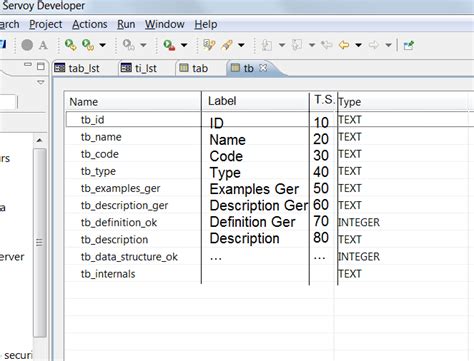Open the Actions menu
The height and width of the screenshot is (361, 474).
pos(90,24)
